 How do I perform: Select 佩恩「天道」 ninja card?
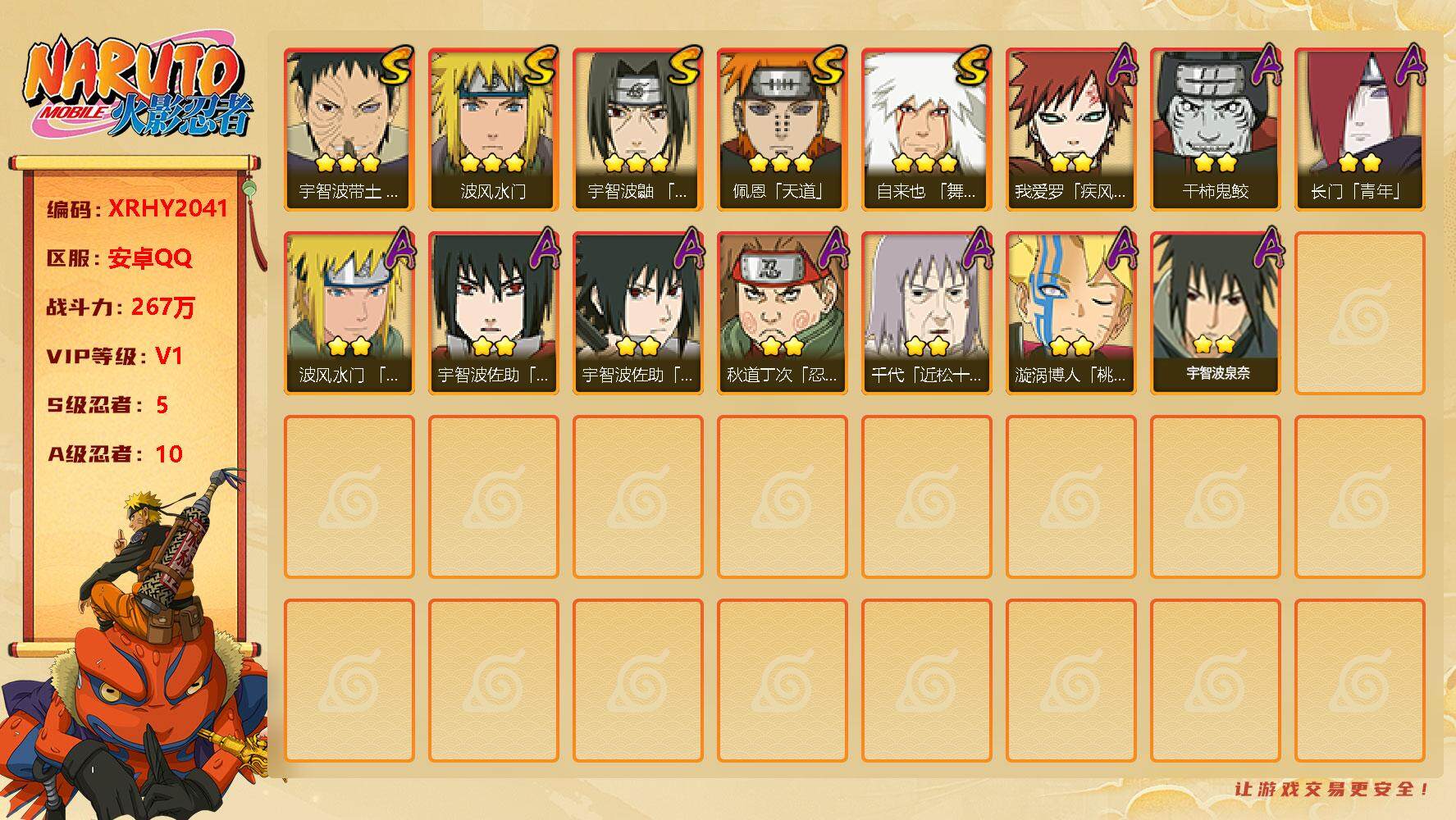(x=782, y=130)
